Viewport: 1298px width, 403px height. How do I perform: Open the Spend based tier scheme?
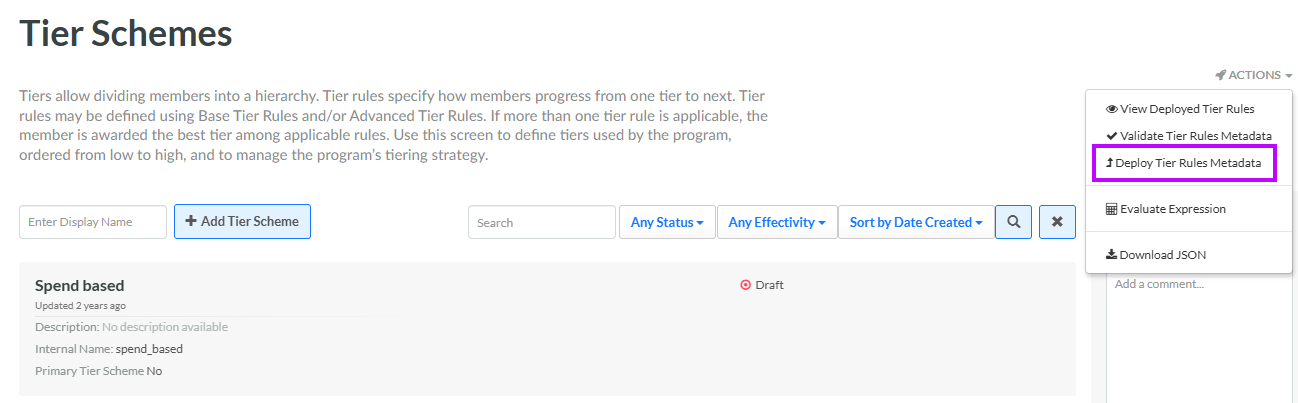(80, 286)
